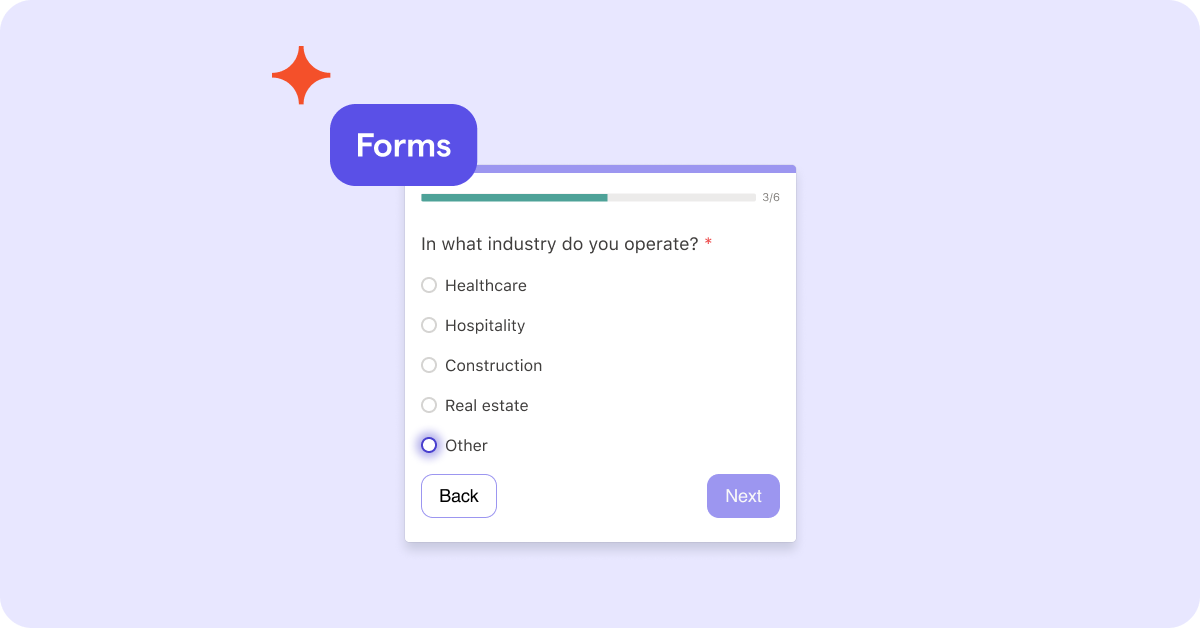Click the Construction option label text
Screen dimensions: 1200x628
492,365
